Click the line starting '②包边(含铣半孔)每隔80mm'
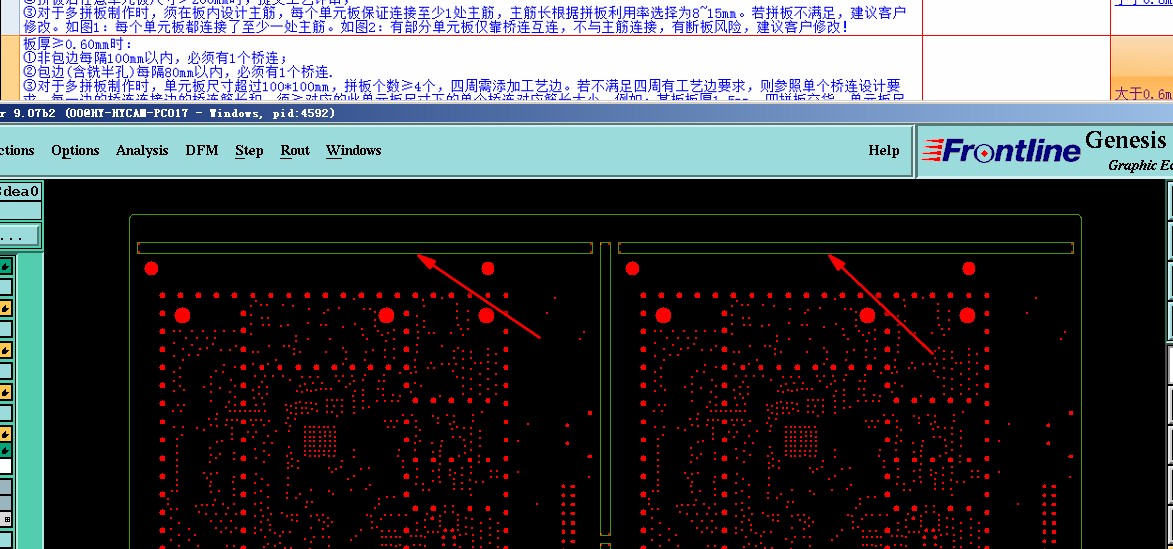Image resolution: width=1173 pixels, height=549 pixels. pos(178,72)
